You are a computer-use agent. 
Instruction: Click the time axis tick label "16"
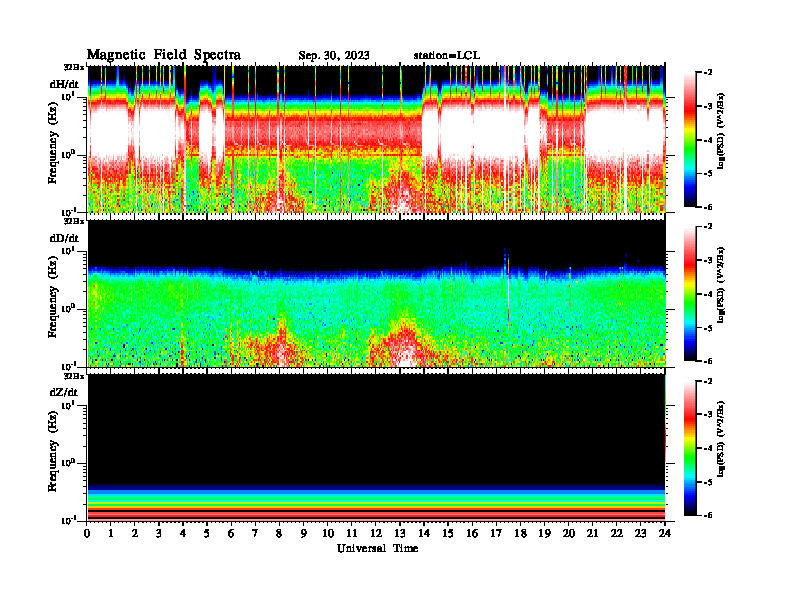click(472, 533)
